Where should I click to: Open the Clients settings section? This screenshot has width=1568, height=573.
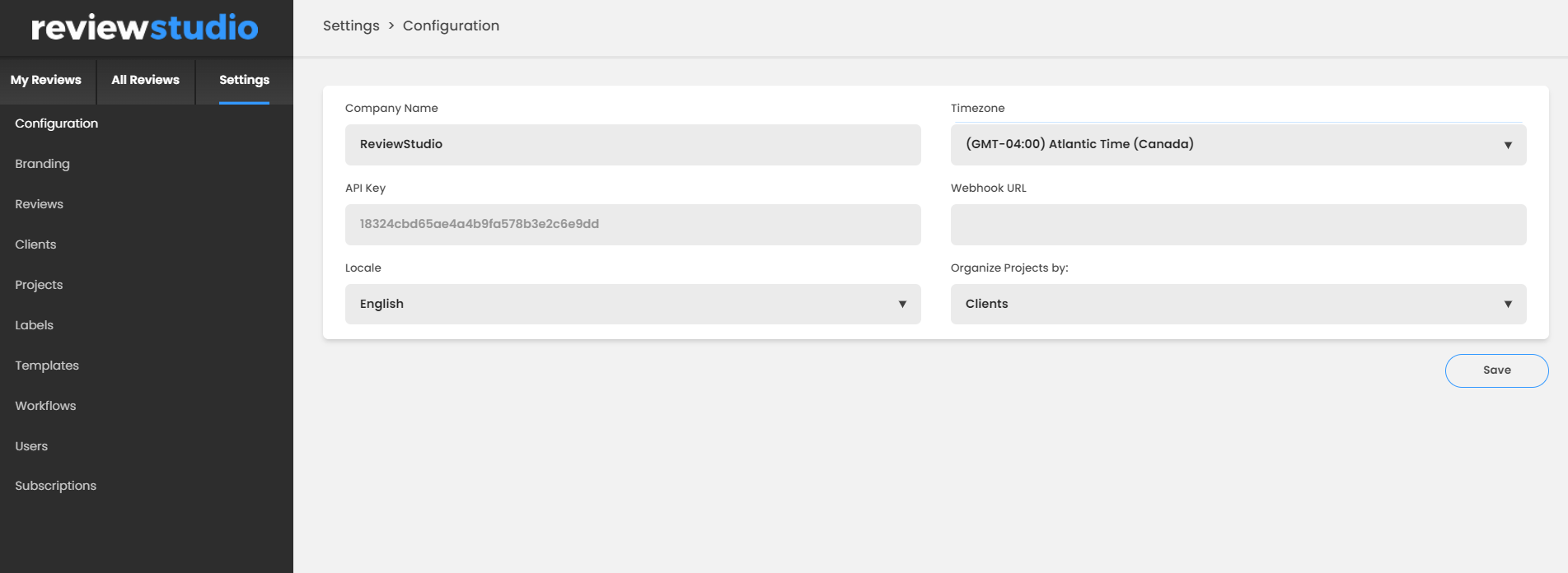(35, 245)
